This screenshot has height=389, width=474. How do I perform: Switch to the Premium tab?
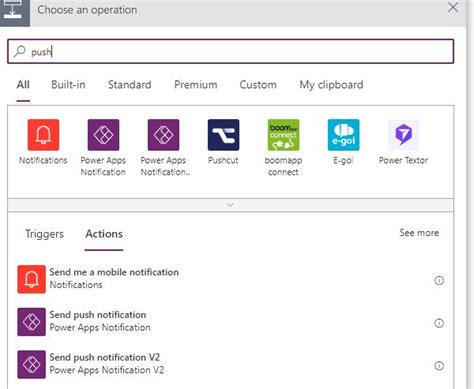pyautogui.click(x=196, y=85)
